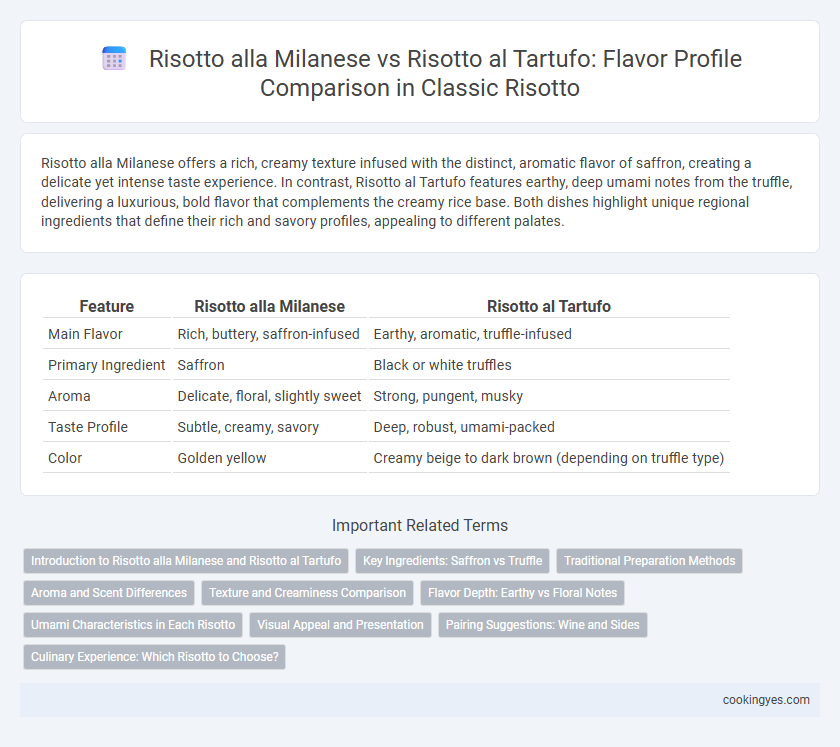The height and width of the screenshot is (747, 840).
Task: Open the 'Aroma and Scent Differences' tag
Action: coord(109,593)
